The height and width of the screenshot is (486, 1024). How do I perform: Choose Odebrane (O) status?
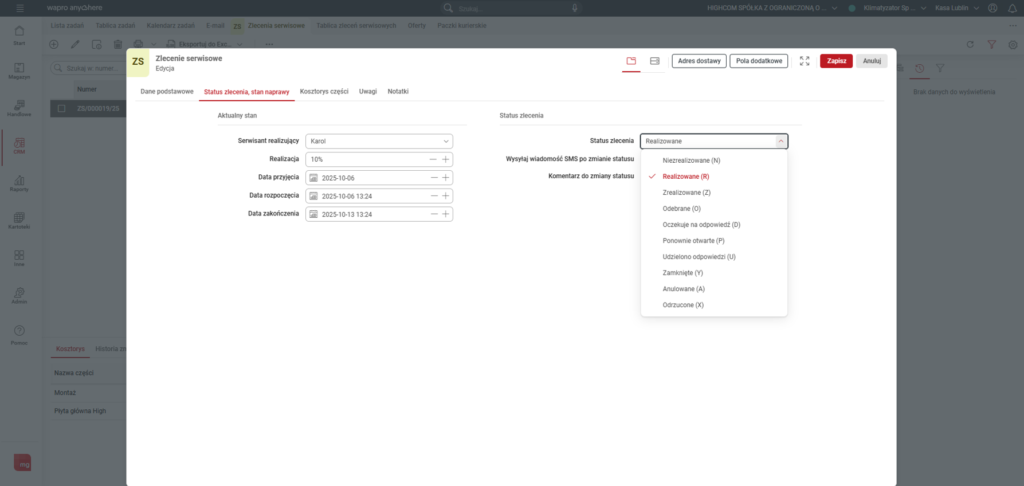point(714,208)
